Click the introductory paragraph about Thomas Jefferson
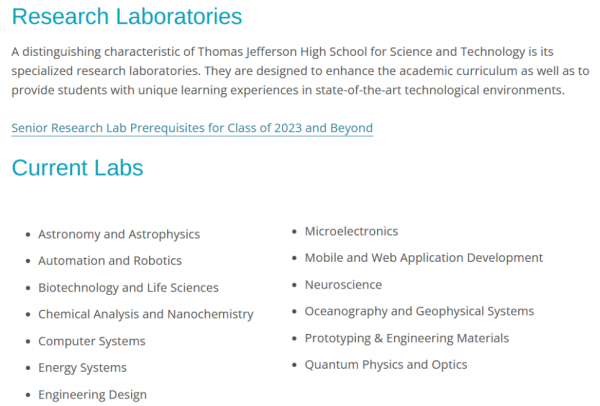 pyautogui.click(x=300, y=71)
